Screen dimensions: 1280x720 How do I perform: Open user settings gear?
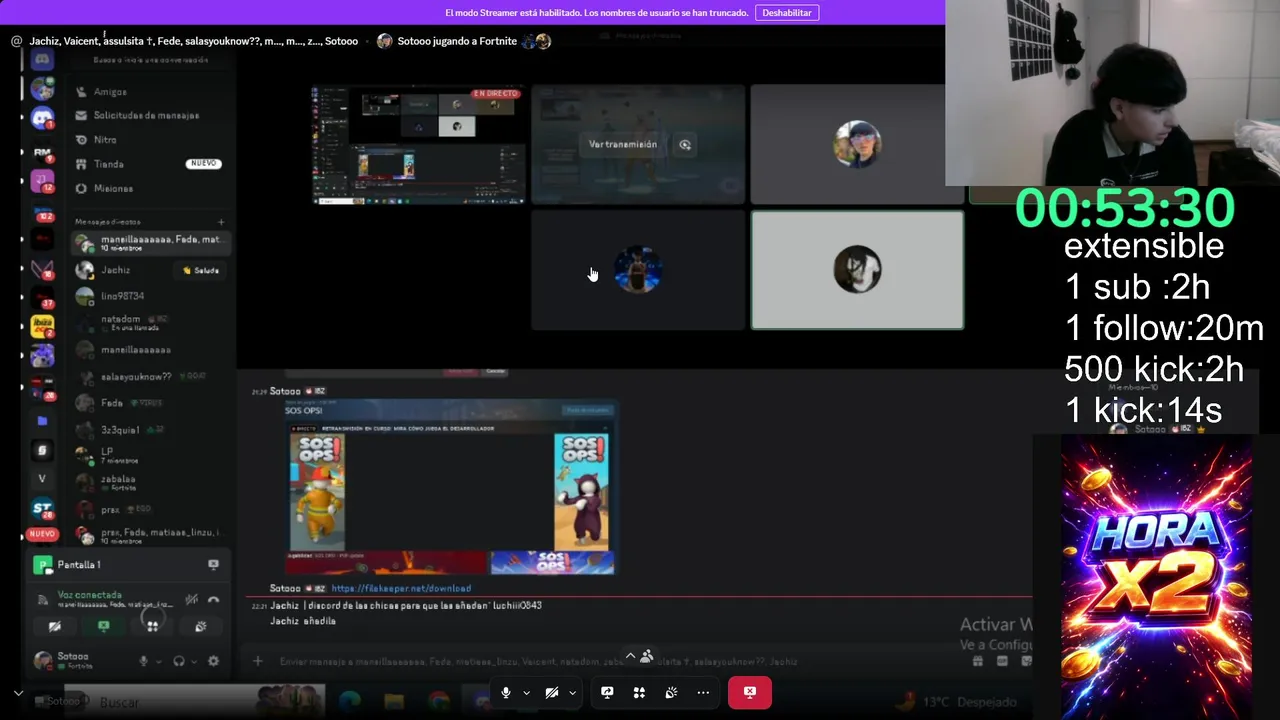point(213,661)
